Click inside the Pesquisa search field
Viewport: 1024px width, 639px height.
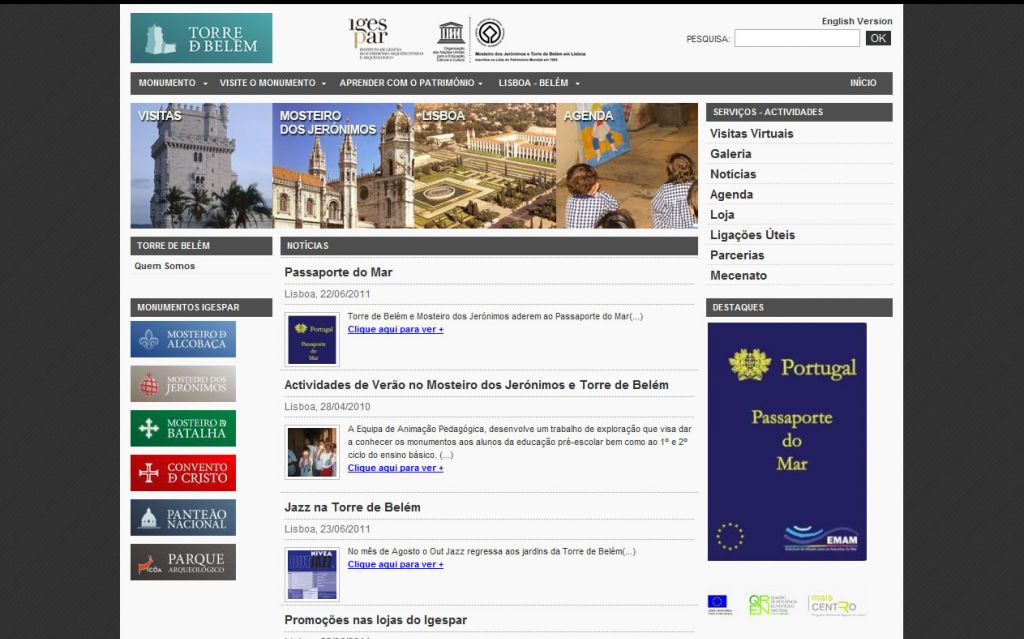796,38
